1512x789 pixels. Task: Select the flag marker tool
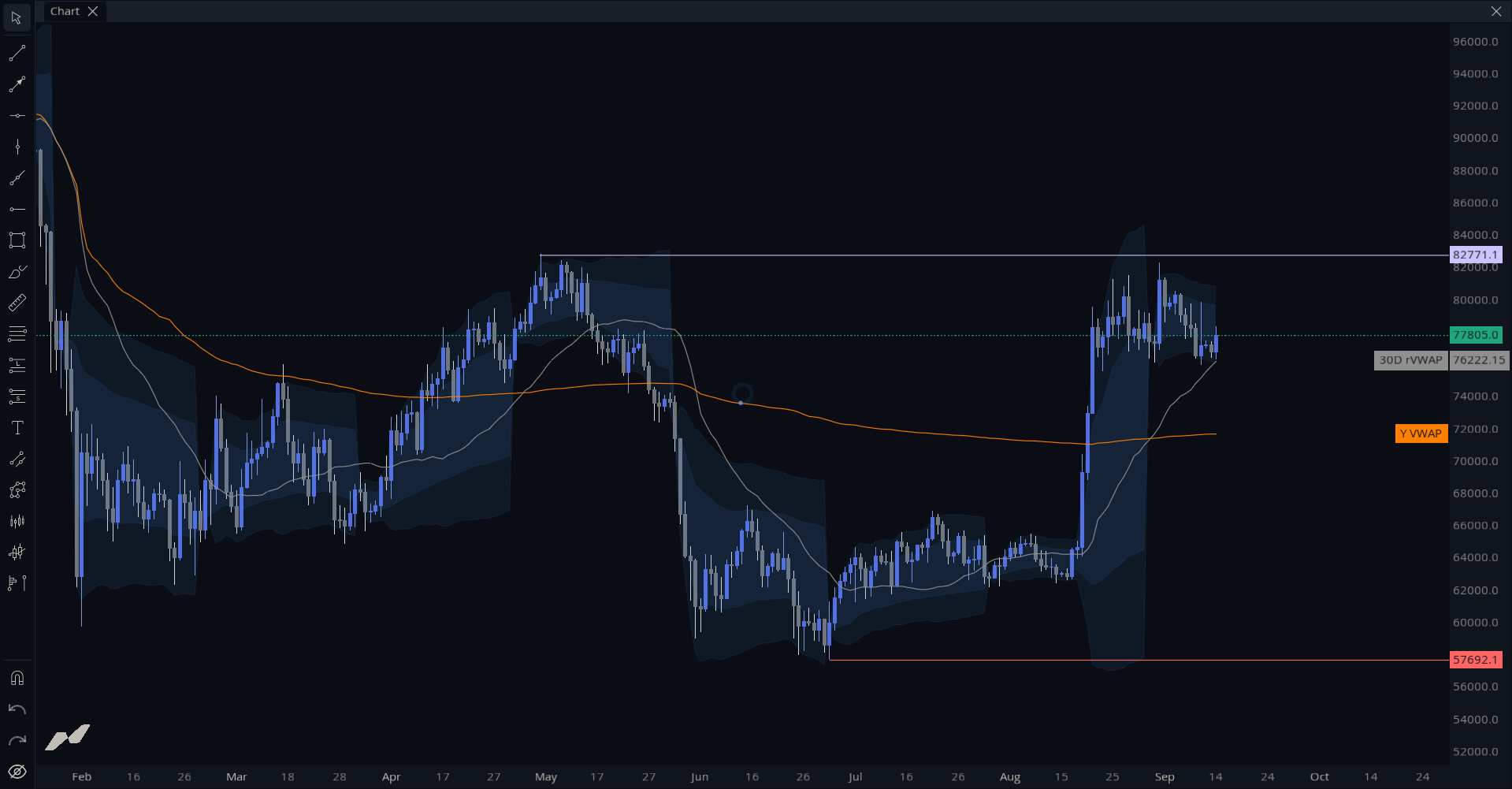click(x=17, y=583)
